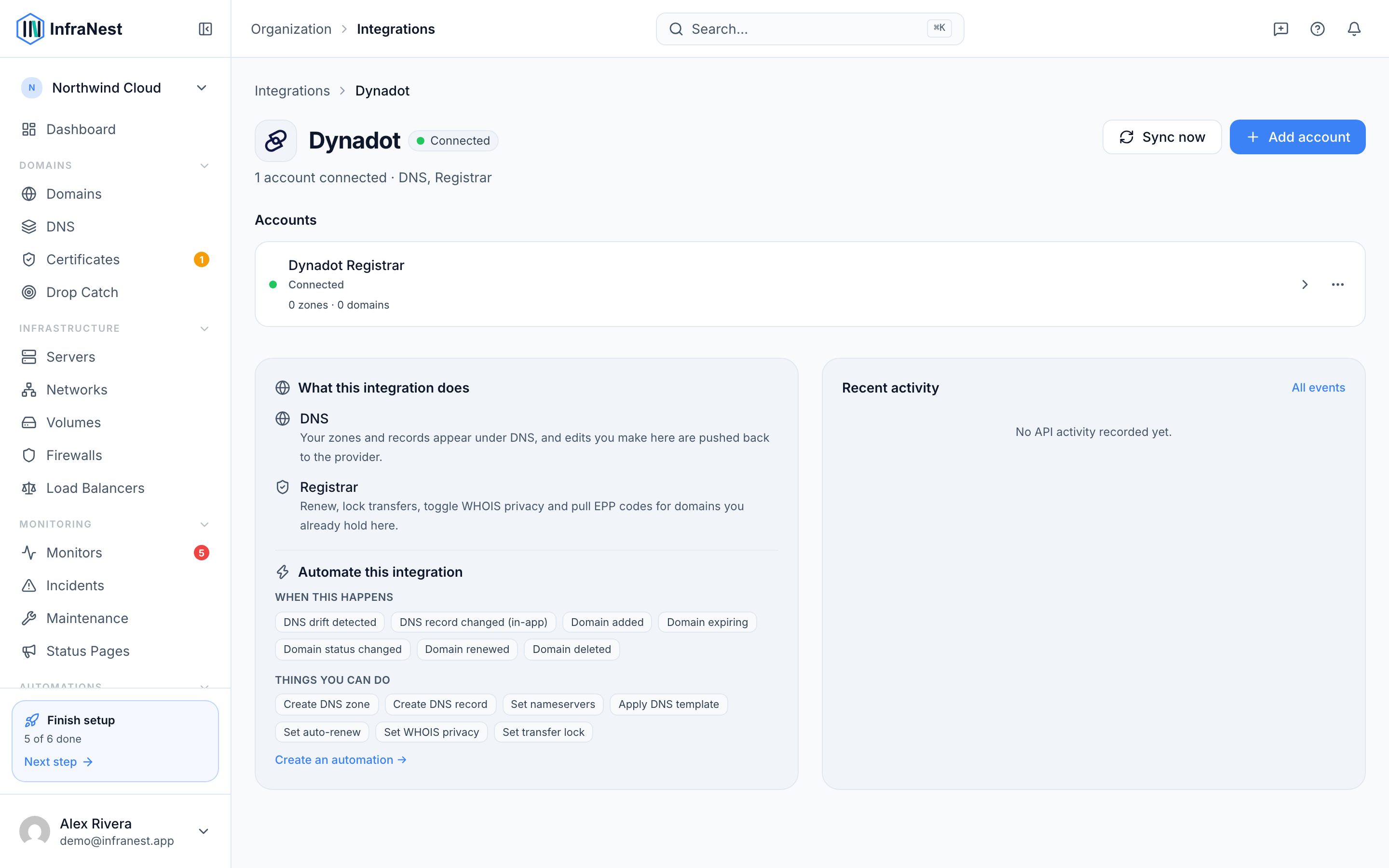This screenshot has height=868, width=1389.
Task: Navigate to Servers
Action: coord(115,357)
